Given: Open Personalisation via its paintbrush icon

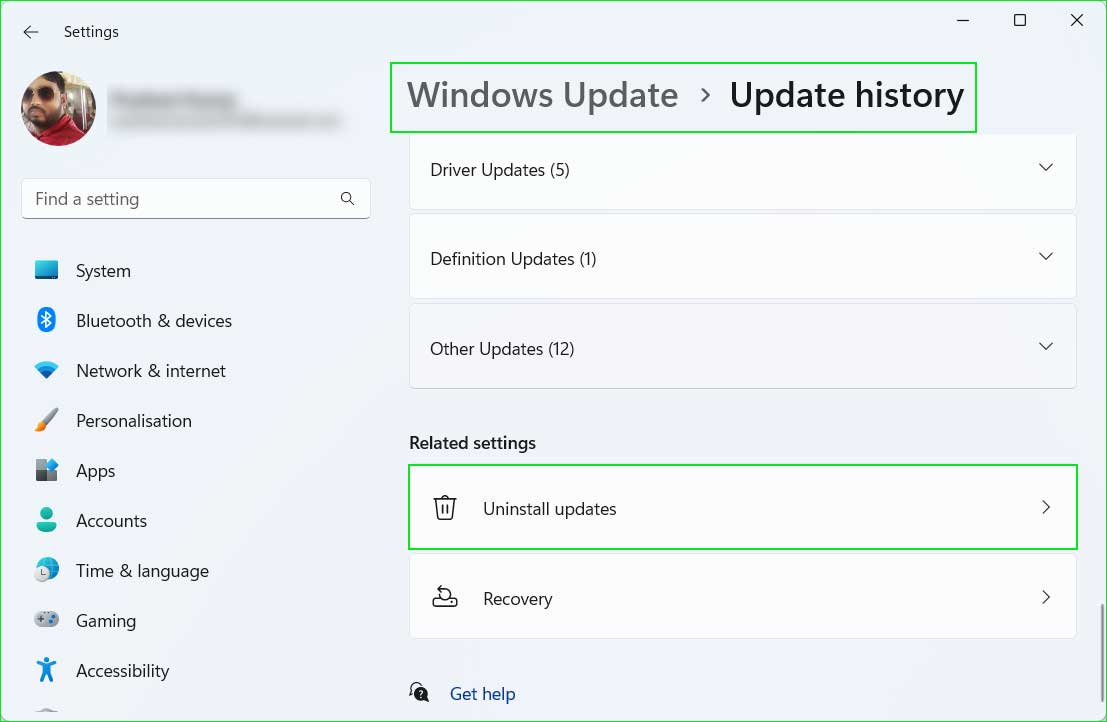Looking at the screenshot, I should coord(47,420).
